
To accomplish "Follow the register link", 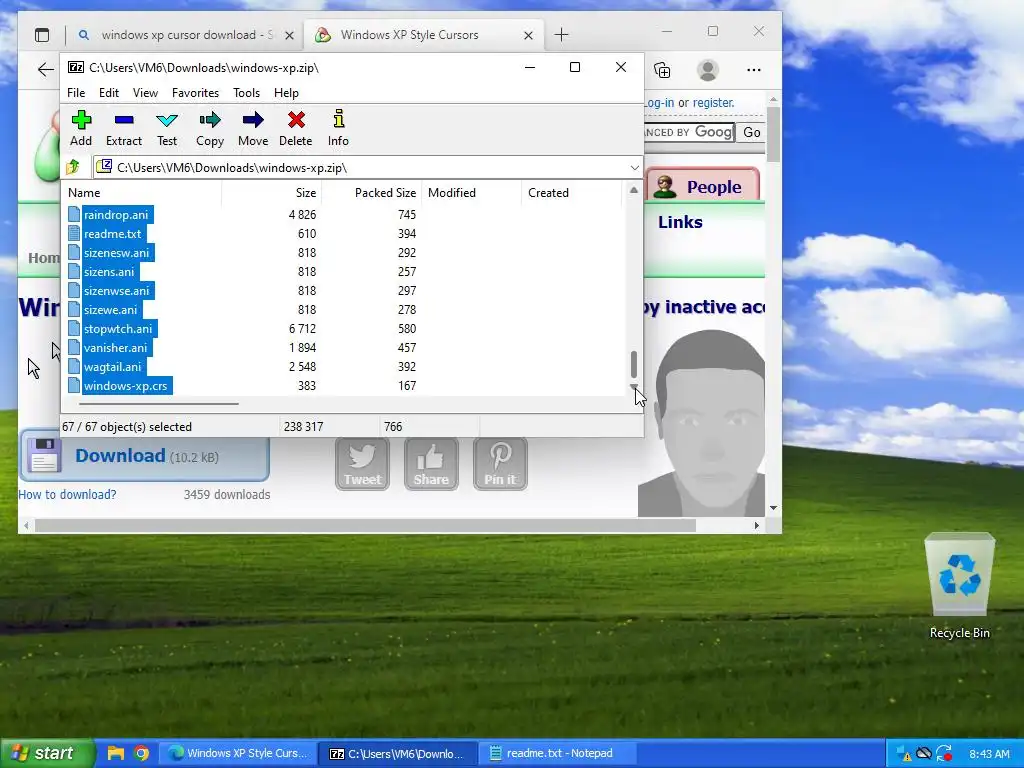I will click(x=713, y=103).
